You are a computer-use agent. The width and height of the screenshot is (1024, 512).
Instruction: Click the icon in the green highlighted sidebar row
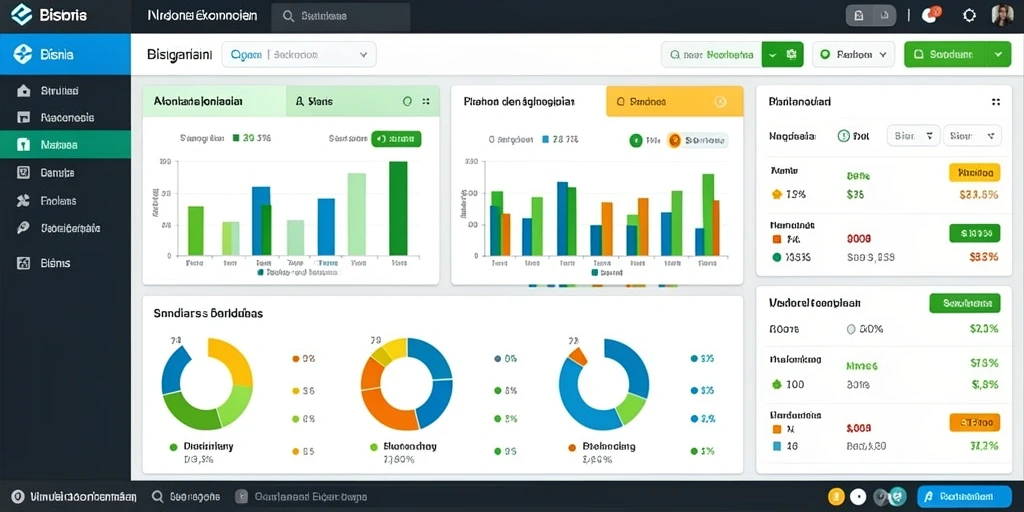(x=24, y=144)
